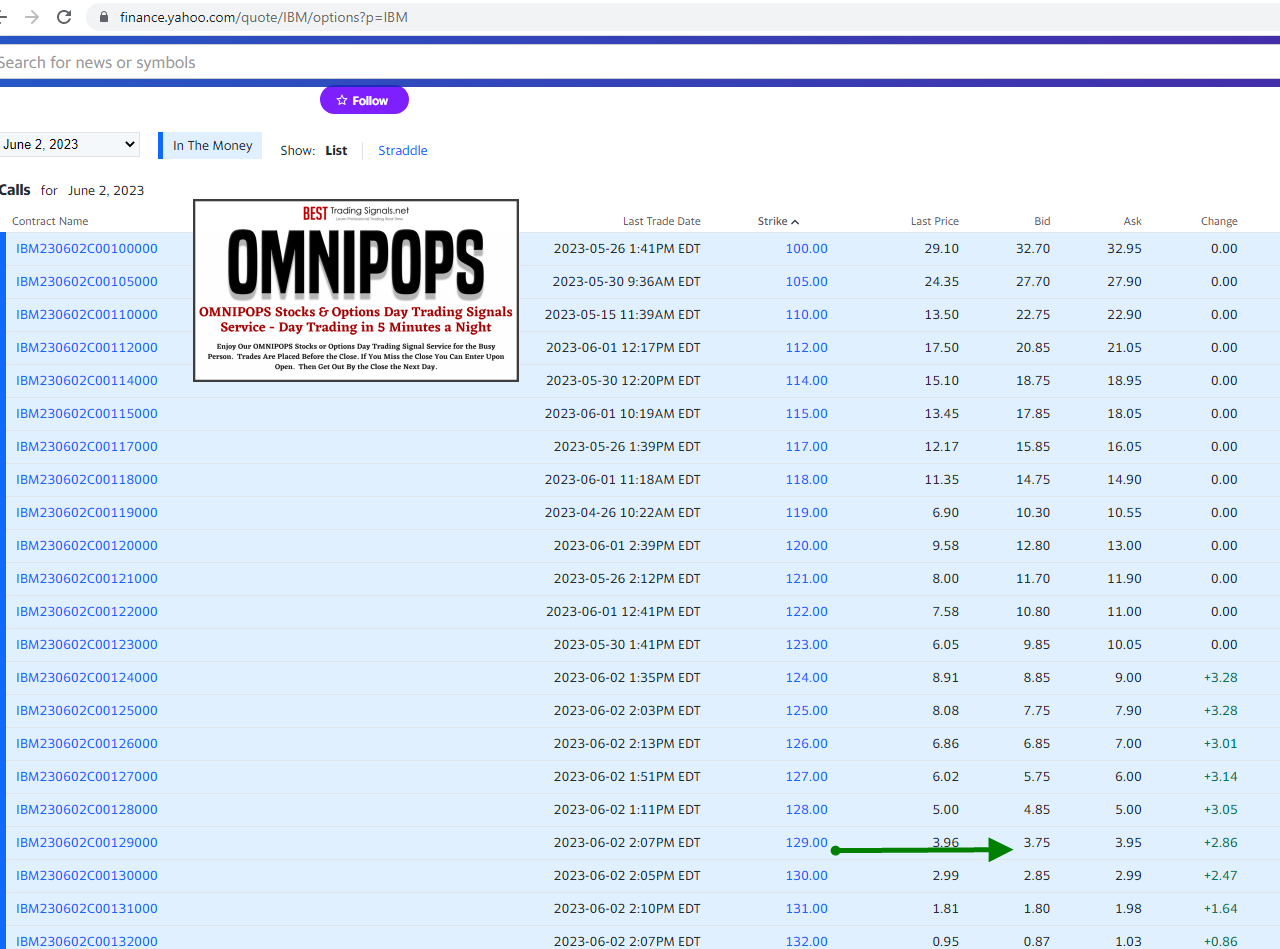Image resolution: width=1280 pixels, height=949 pixels.
Task: Click the 'Search for news or symbols' field
Action: (x=640, y=62)
